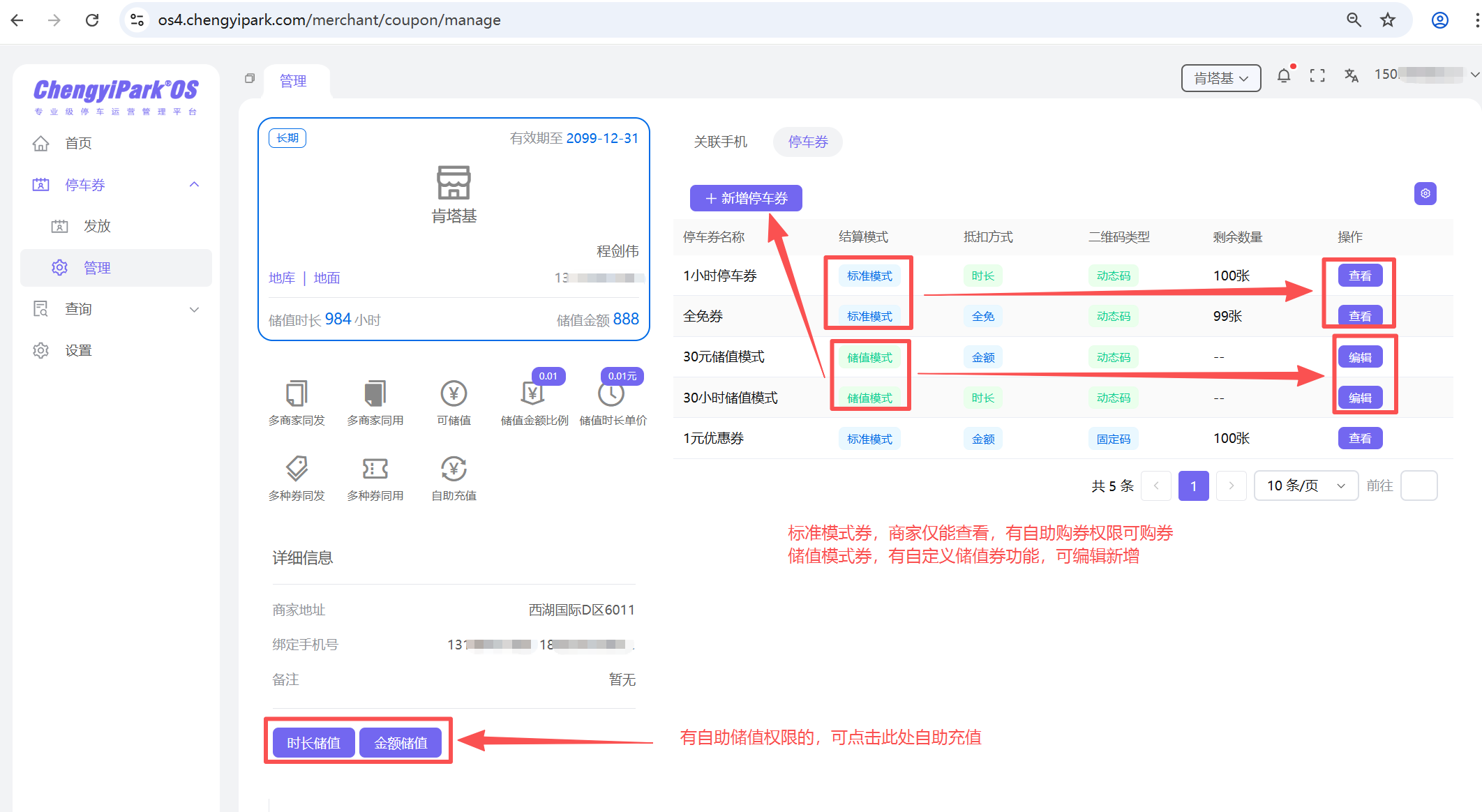Click the 多商家同发 icon

click(x=297, y=394)
